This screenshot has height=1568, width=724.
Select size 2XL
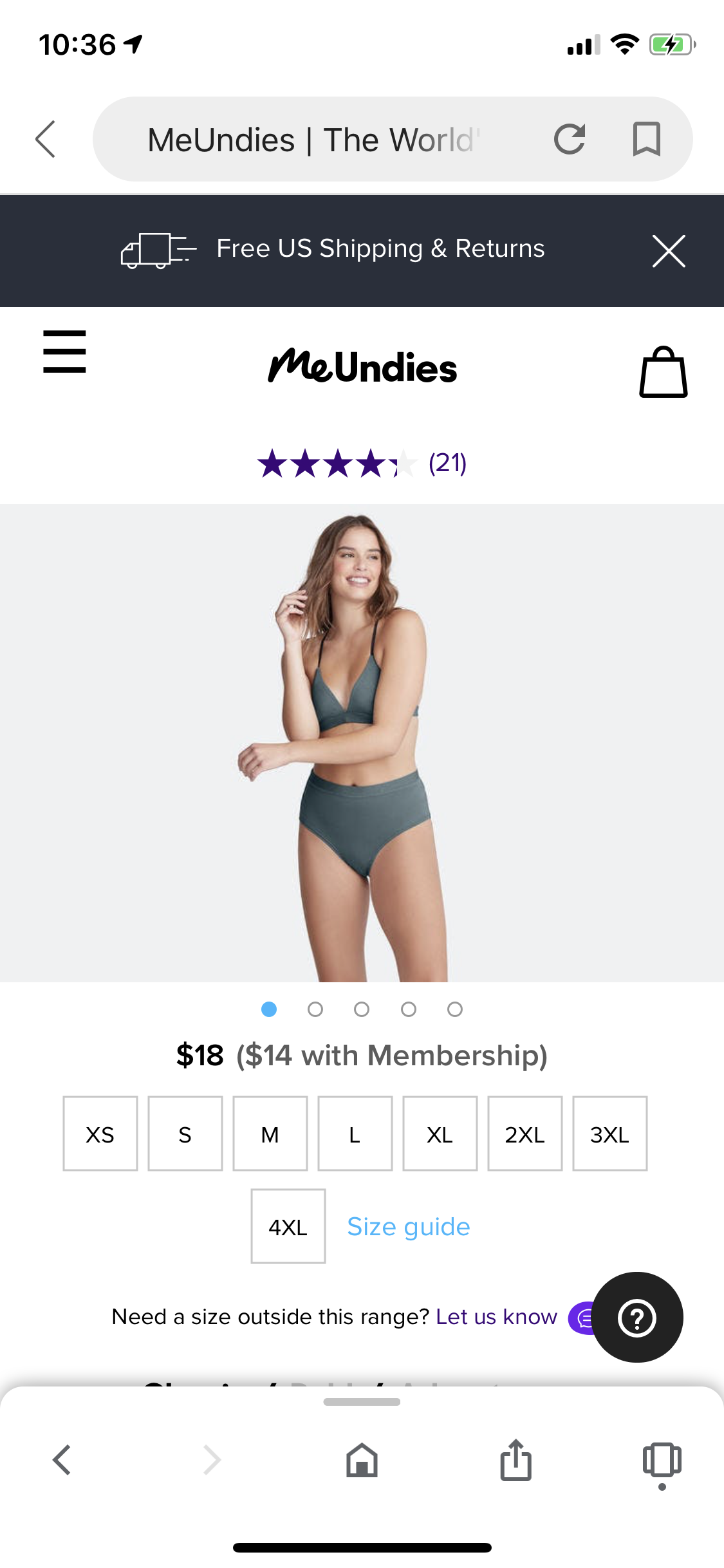[525, 1134]
